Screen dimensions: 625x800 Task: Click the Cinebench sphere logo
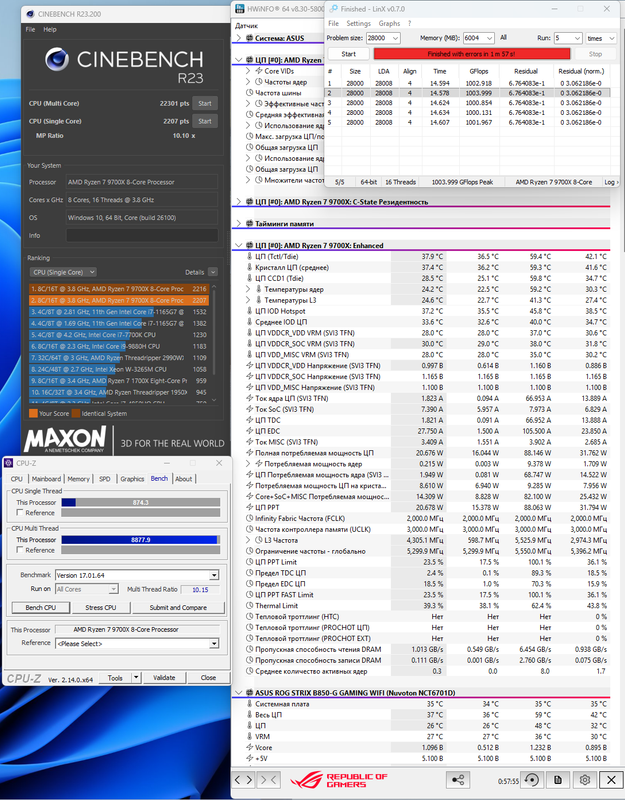57,59
